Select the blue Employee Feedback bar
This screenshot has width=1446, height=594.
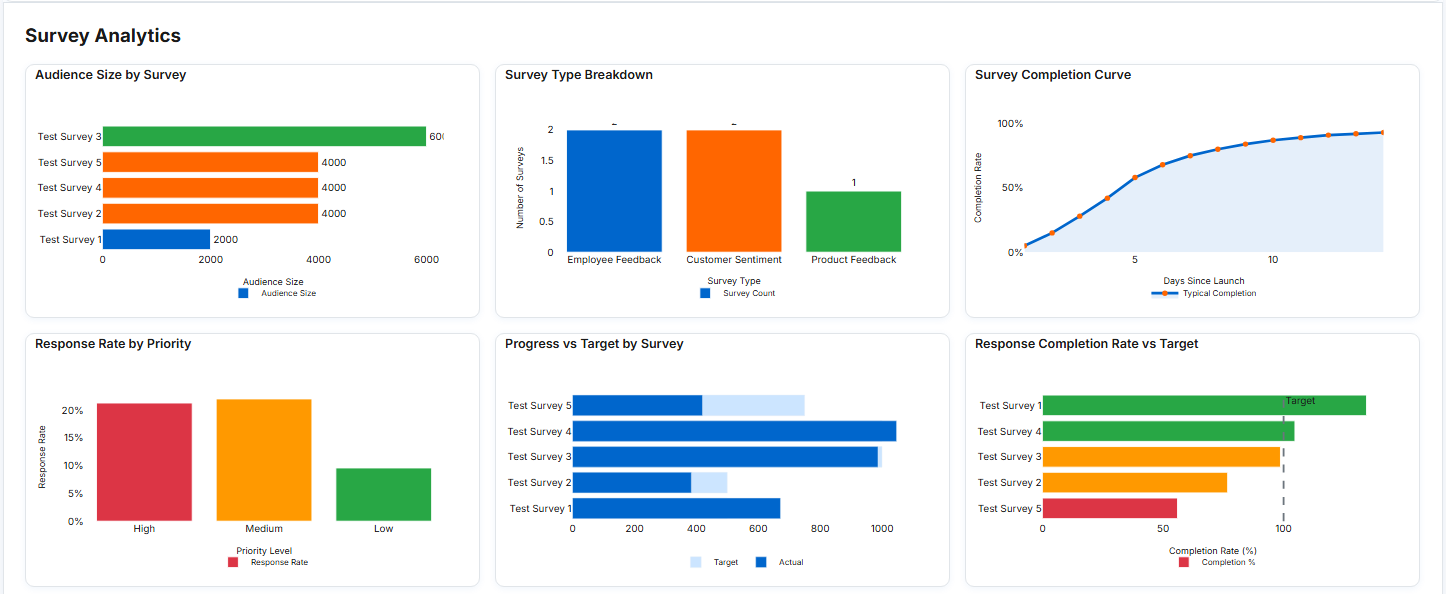point(614,191)
